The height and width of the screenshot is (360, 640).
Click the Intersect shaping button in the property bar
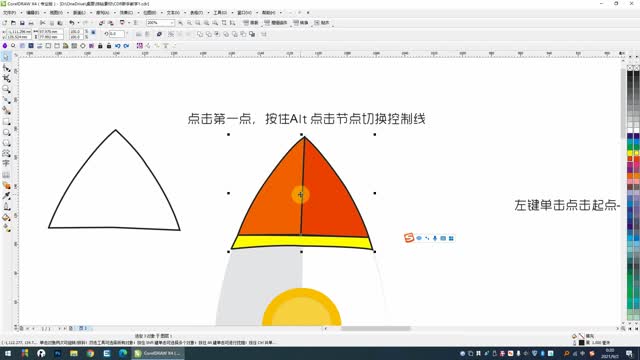217,34
